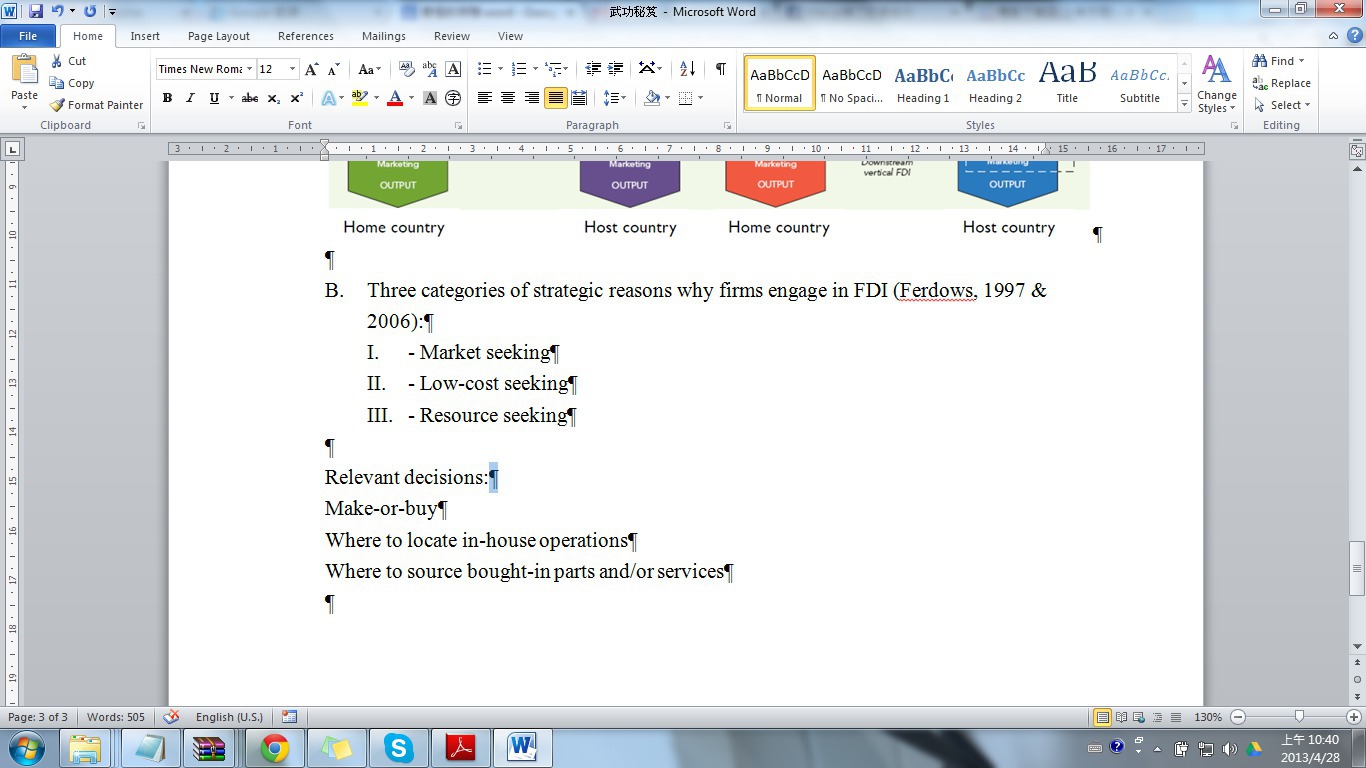1366x768 pixels.
Task: Open Skype from the taskbar
Action: pos(399,748)
